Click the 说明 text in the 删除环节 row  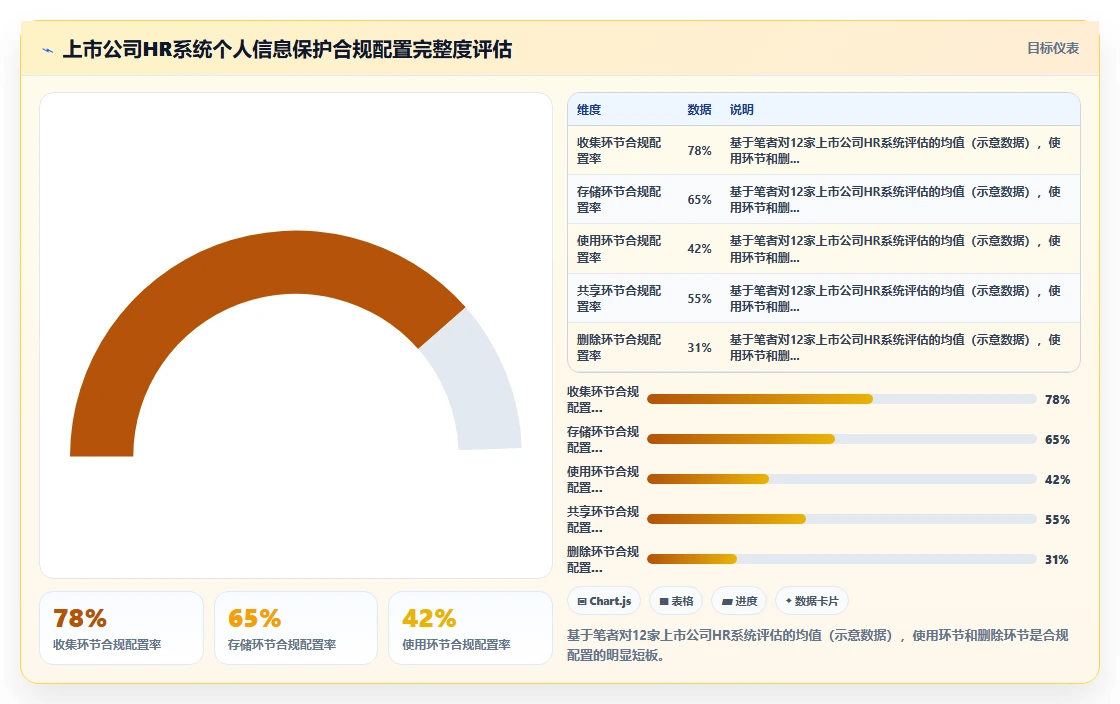pyautogui.click(x=895, y=348)
